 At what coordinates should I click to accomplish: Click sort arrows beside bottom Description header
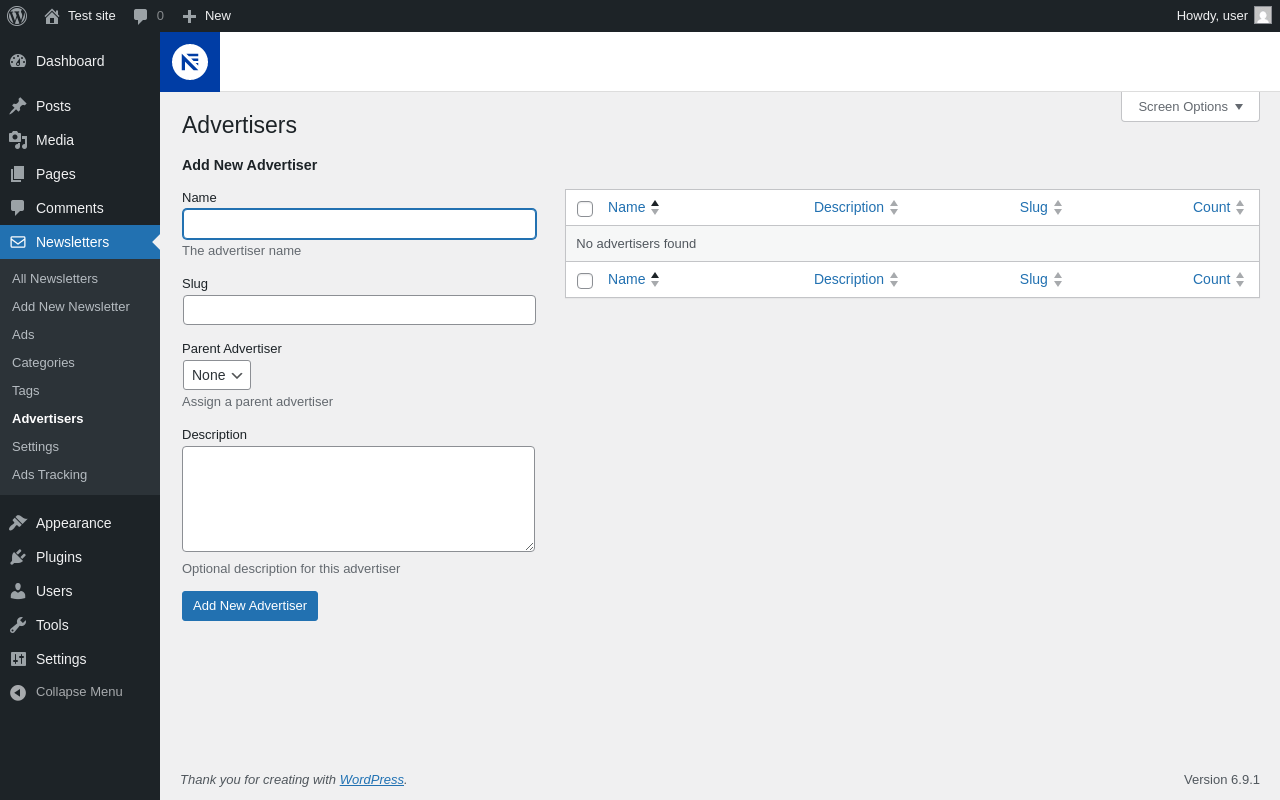(x=894, y=280)
